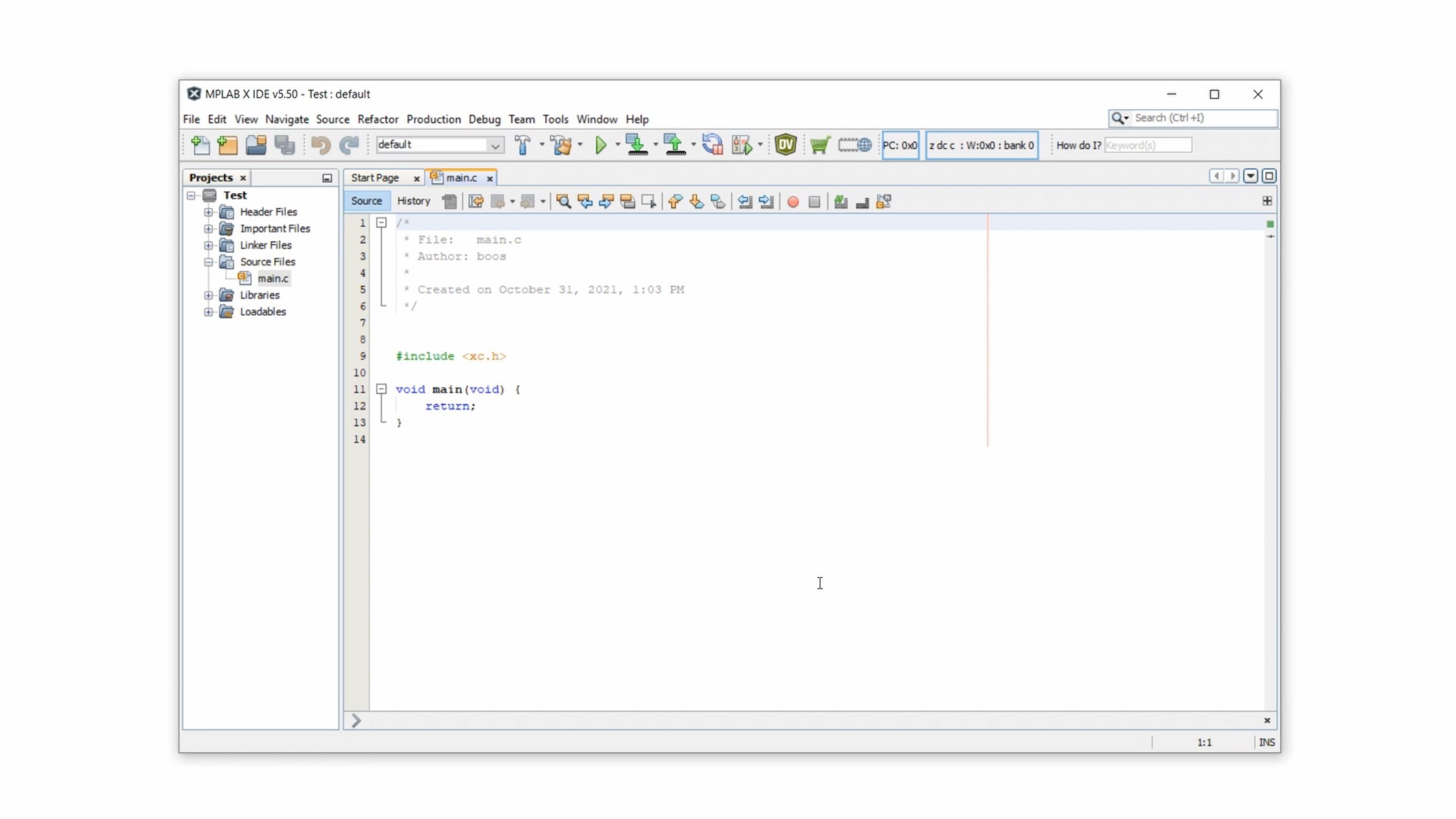This screenshot has width=1456, height=819.
Task: Click the New Project icon
Action: point(227,146)
